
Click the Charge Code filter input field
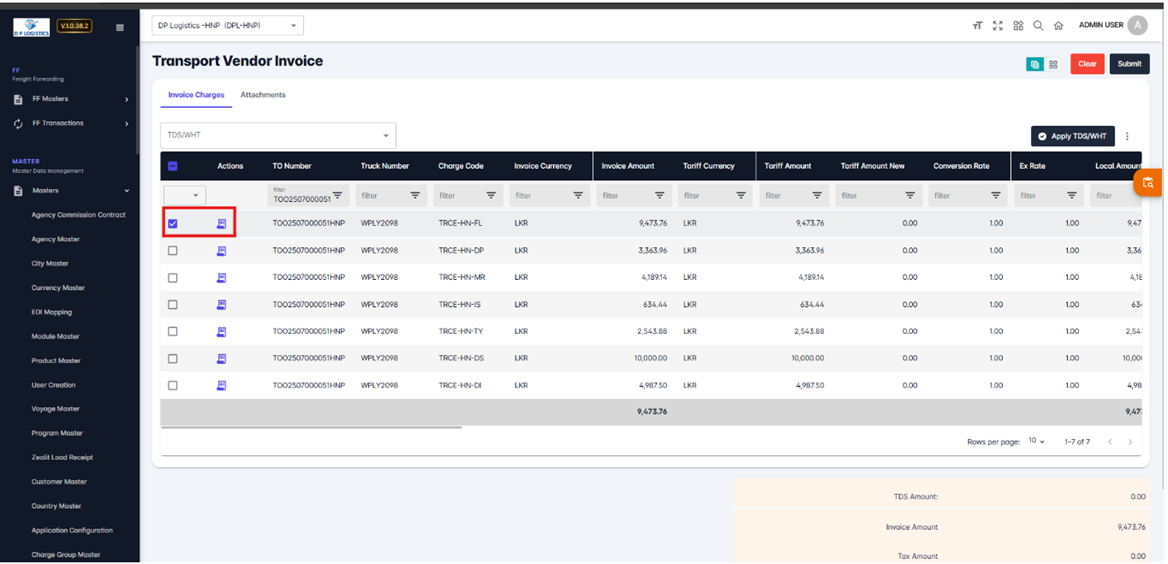tap(458, 196)
